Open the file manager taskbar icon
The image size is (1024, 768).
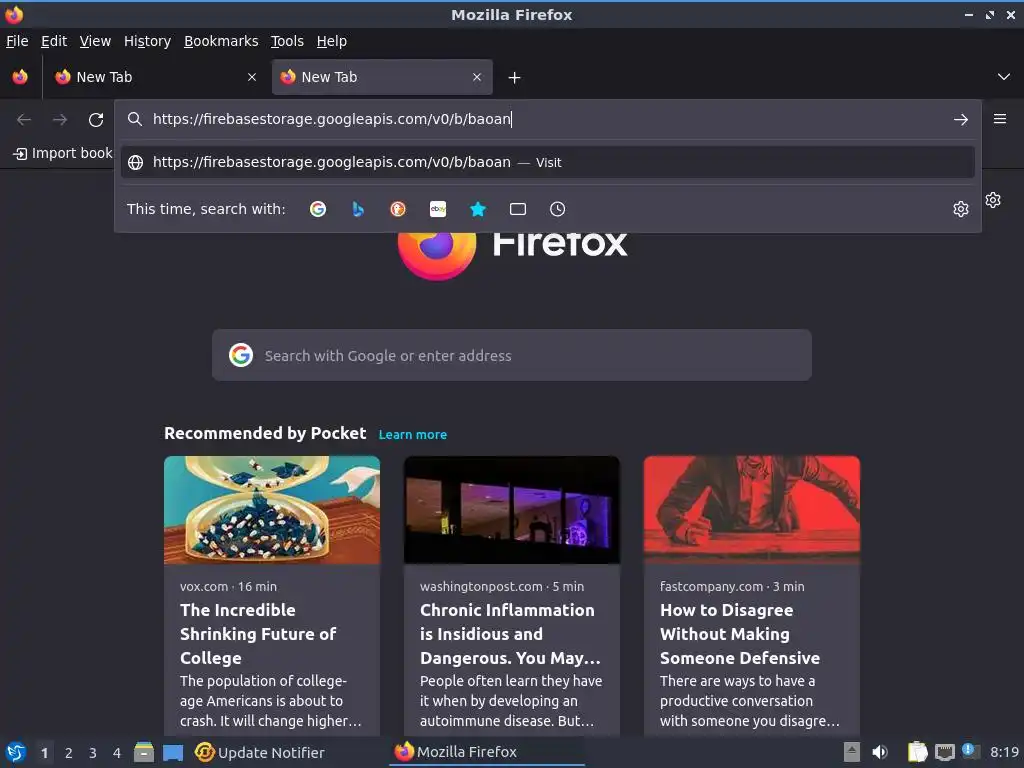click(144, 752)
